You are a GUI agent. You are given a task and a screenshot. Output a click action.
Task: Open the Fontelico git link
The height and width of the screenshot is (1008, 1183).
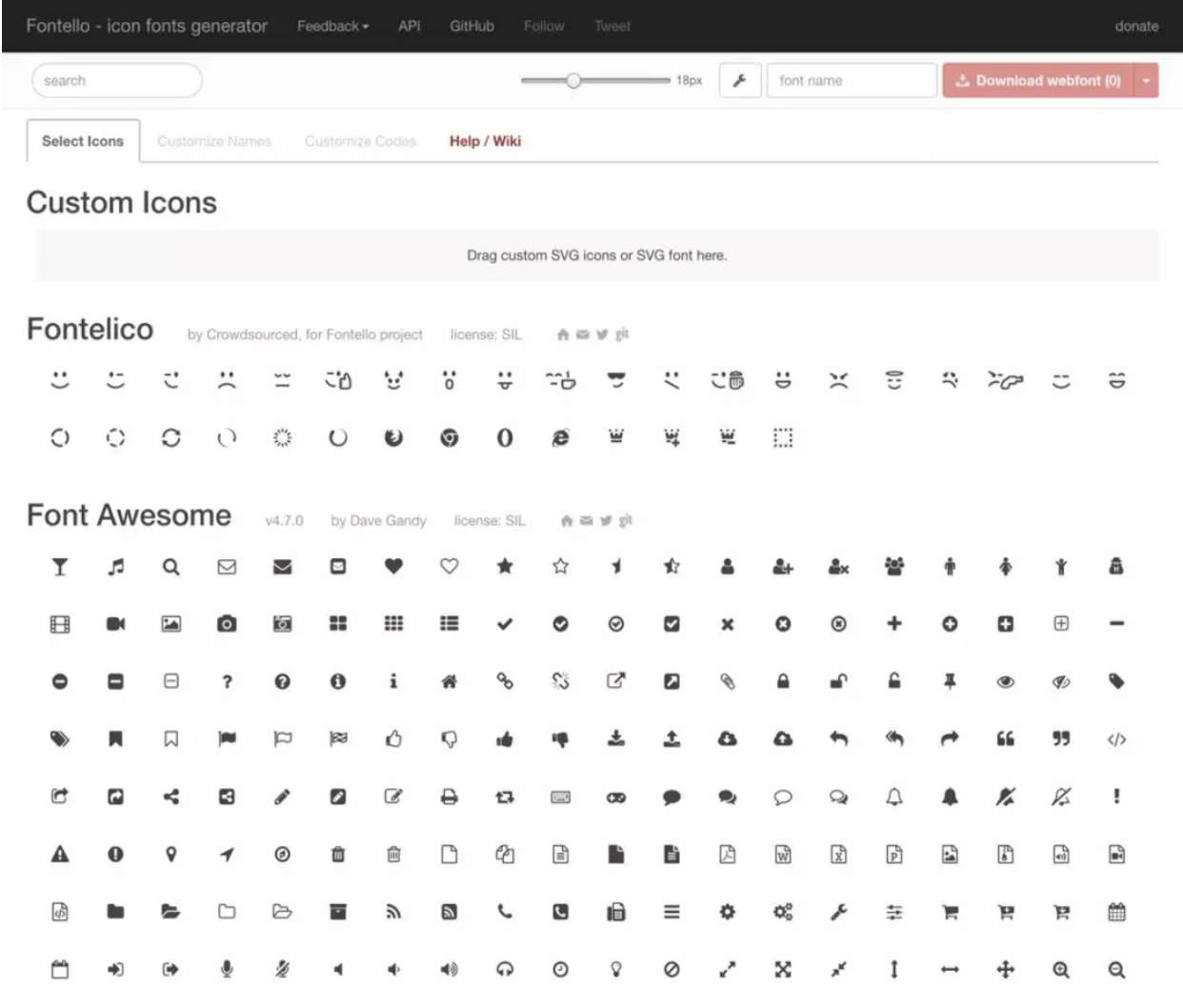pos(622,334)
